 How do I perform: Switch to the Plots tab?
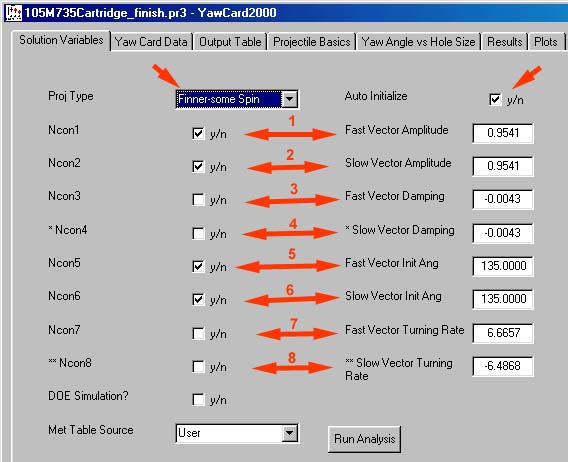click(x=546, y=42)
